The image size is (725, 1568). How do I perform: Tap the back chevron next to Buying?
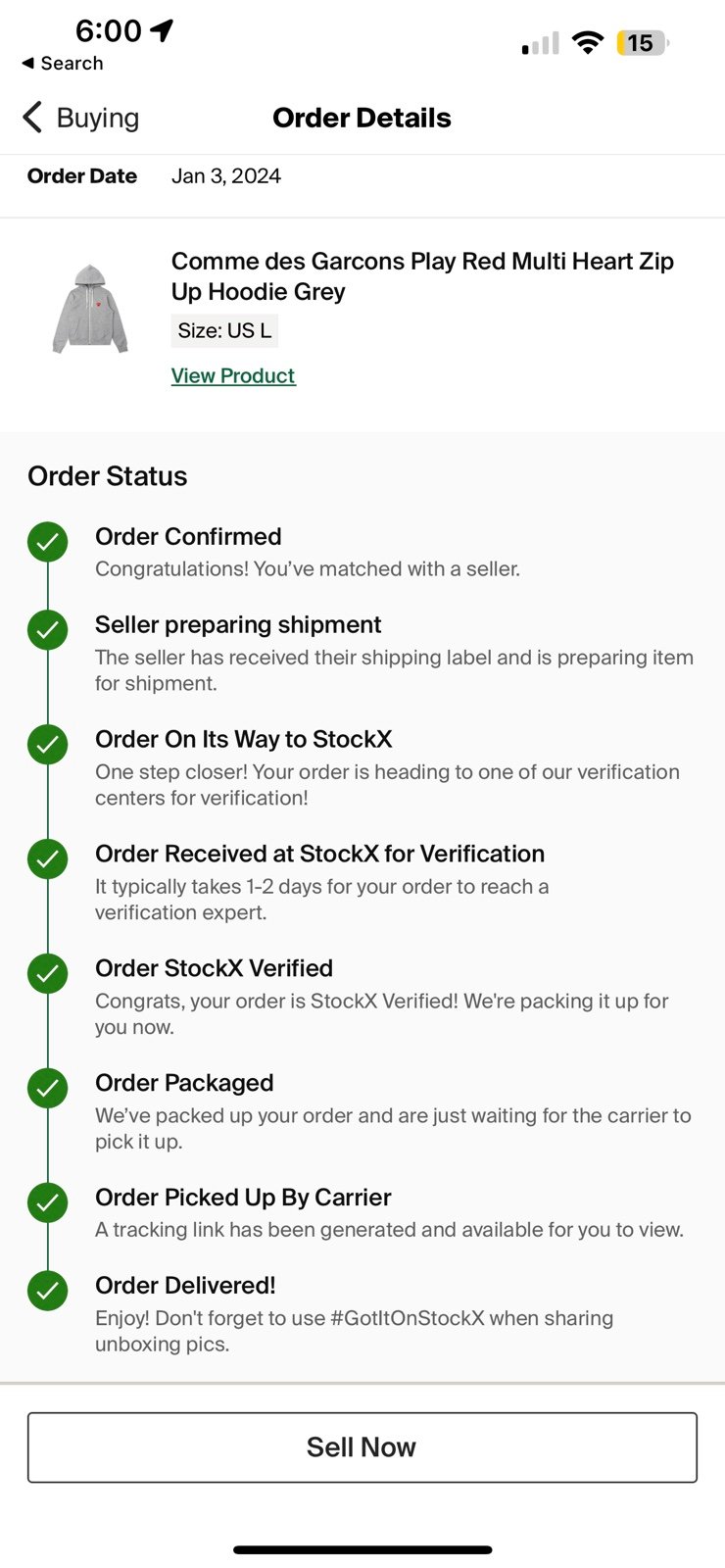click(32, 118)
